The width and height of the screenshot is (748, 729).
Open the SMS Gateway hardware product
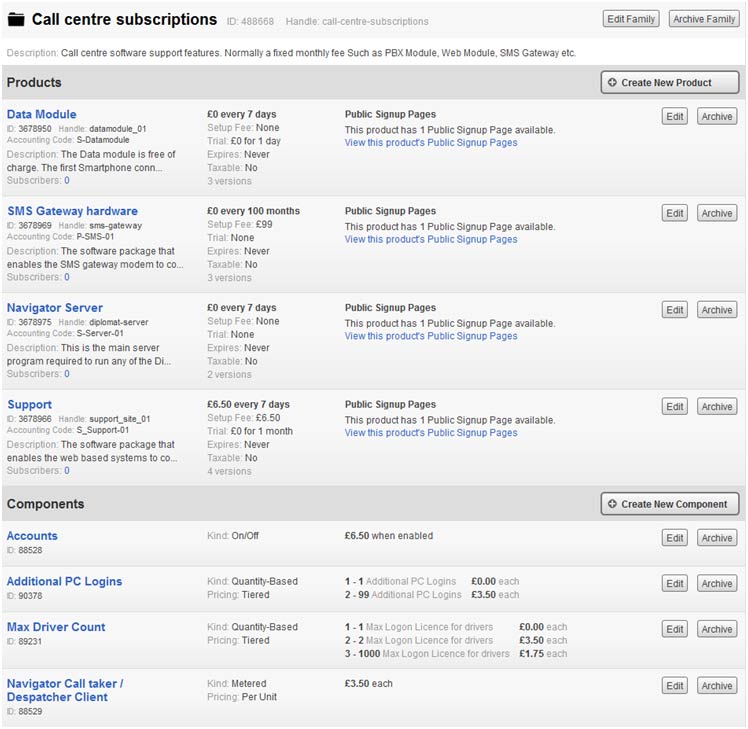click(x=73, y=211)
